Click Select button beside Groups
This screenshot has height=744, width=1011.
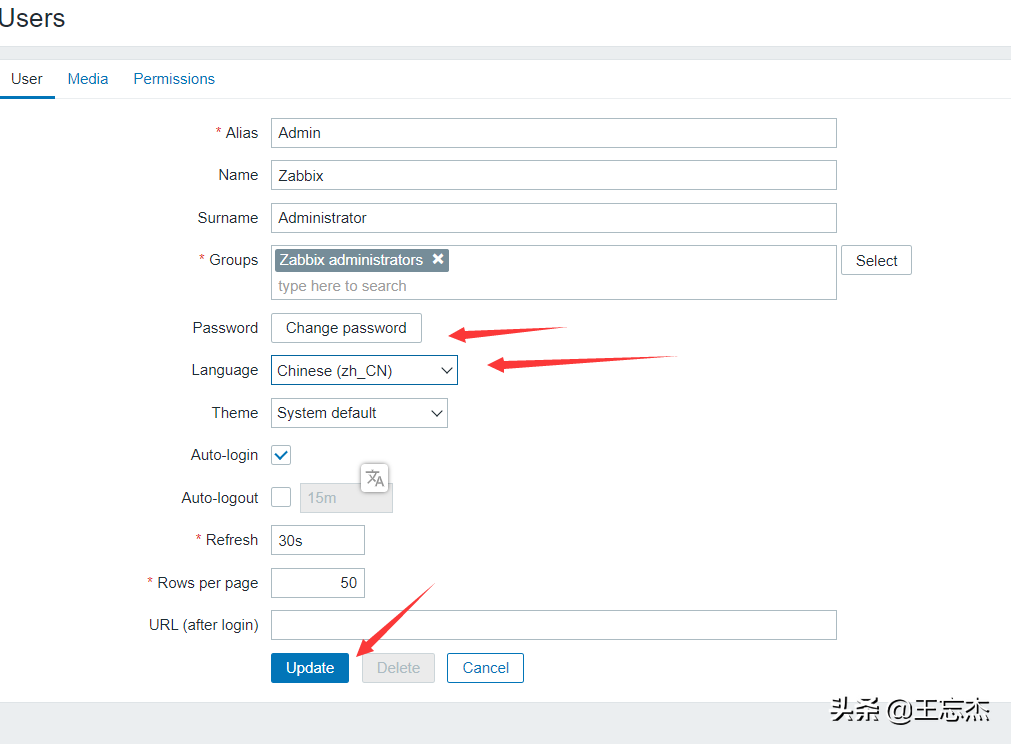point(876,261)
